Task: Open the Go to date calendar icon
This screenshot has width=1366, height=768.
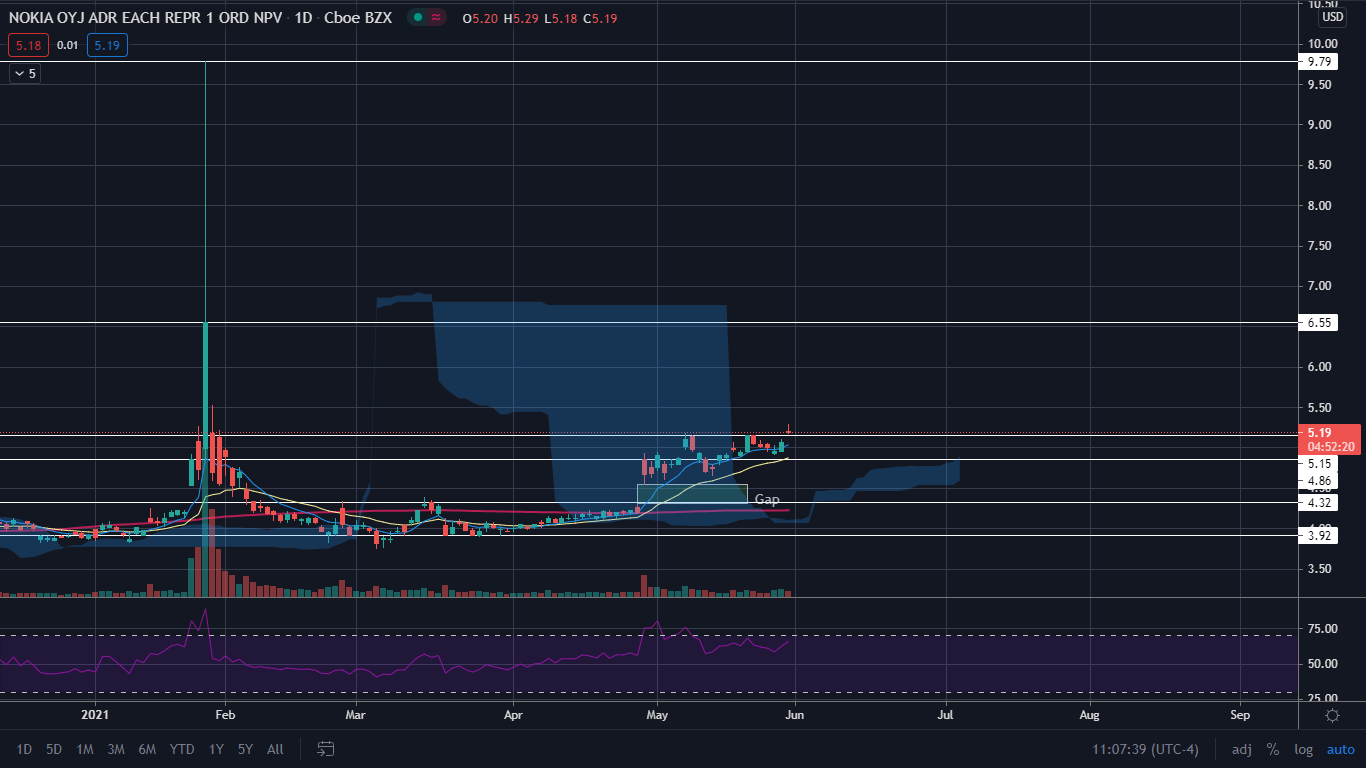Action: click(326, 749)
